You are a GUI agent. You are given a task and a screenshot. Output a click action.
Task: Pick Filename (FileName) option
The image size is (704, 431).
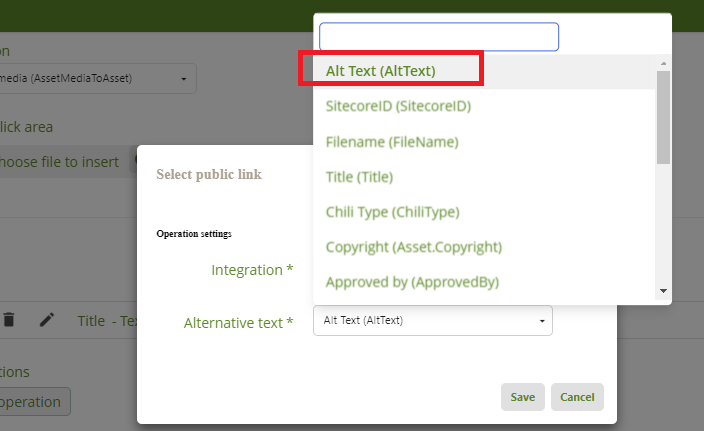pyautogui.click(x=392, y=142)
